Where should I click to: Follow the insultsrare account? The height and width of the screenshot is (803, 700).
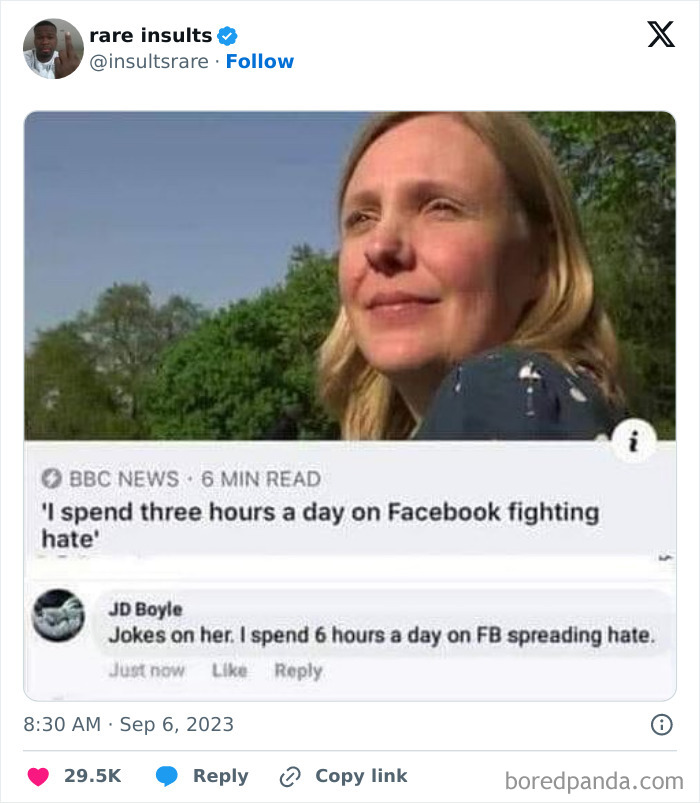tap(260, 62)
